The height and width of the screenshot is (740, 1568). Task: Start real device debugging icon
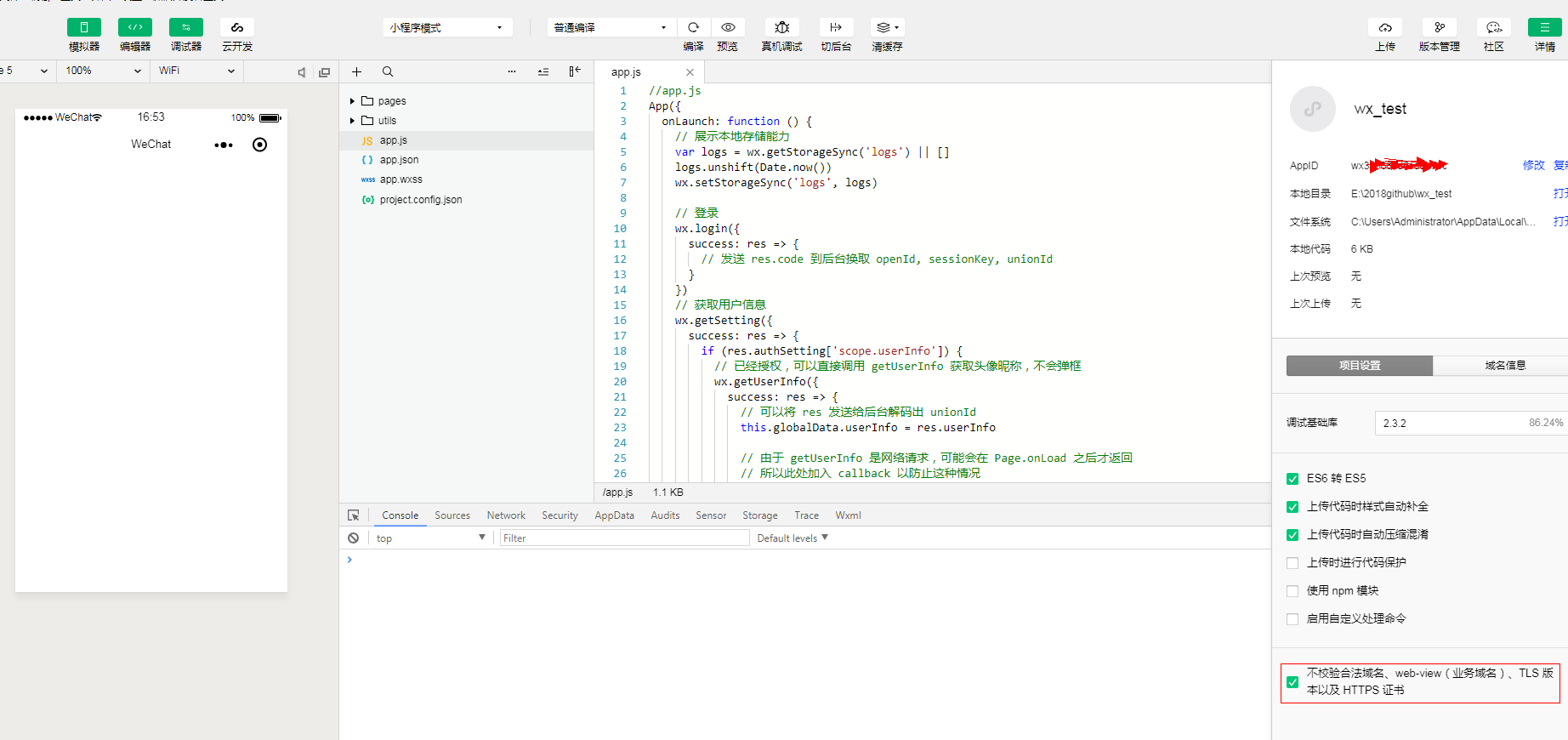(x=782, y=27)
